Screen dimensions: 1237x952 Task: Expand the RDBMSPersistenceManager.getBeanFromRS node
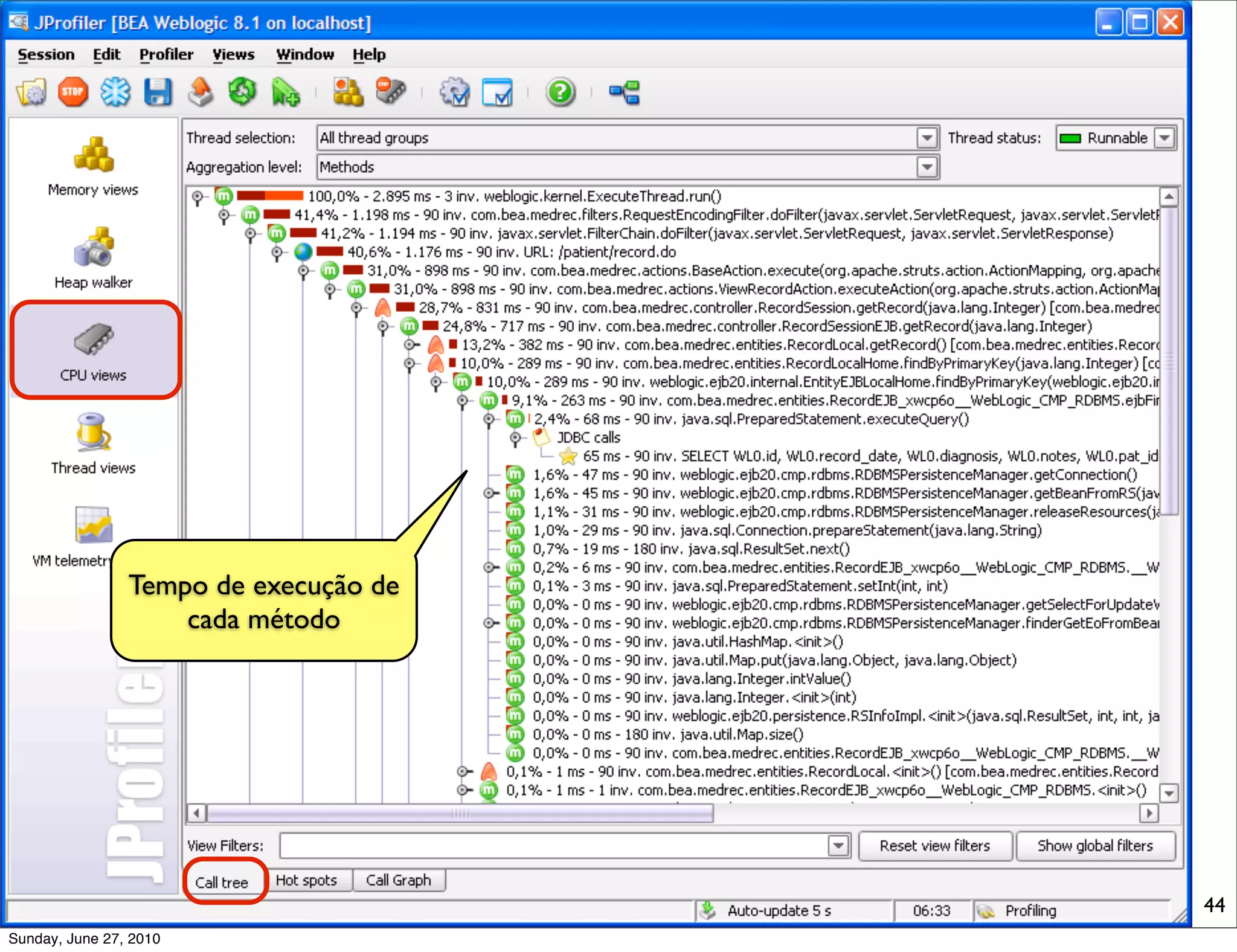(x=489, y=494)
